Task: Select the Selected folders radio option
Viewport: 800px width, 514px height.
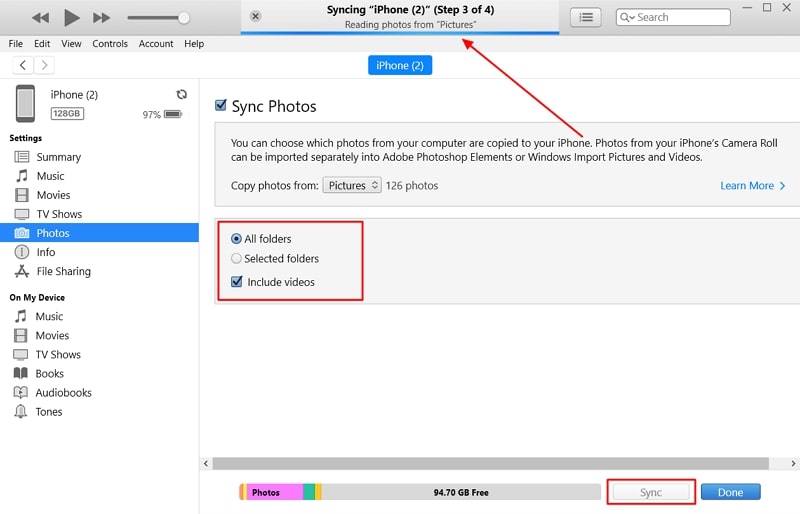Action: tap(236, 258)
